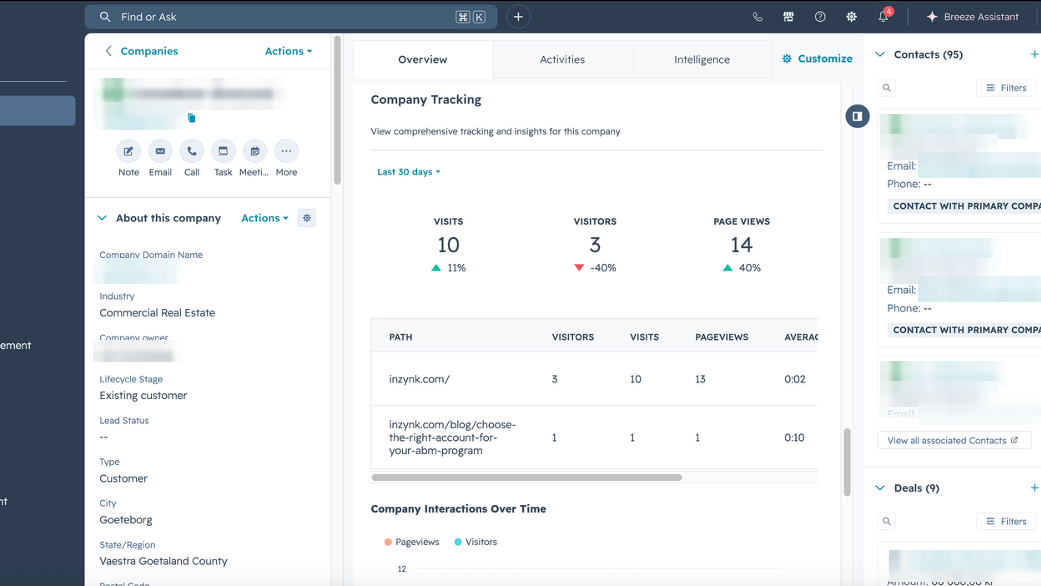Click the VISITS column header in table
The height and width of the screenshot is (586, 1041).
(x=644, y=337)
